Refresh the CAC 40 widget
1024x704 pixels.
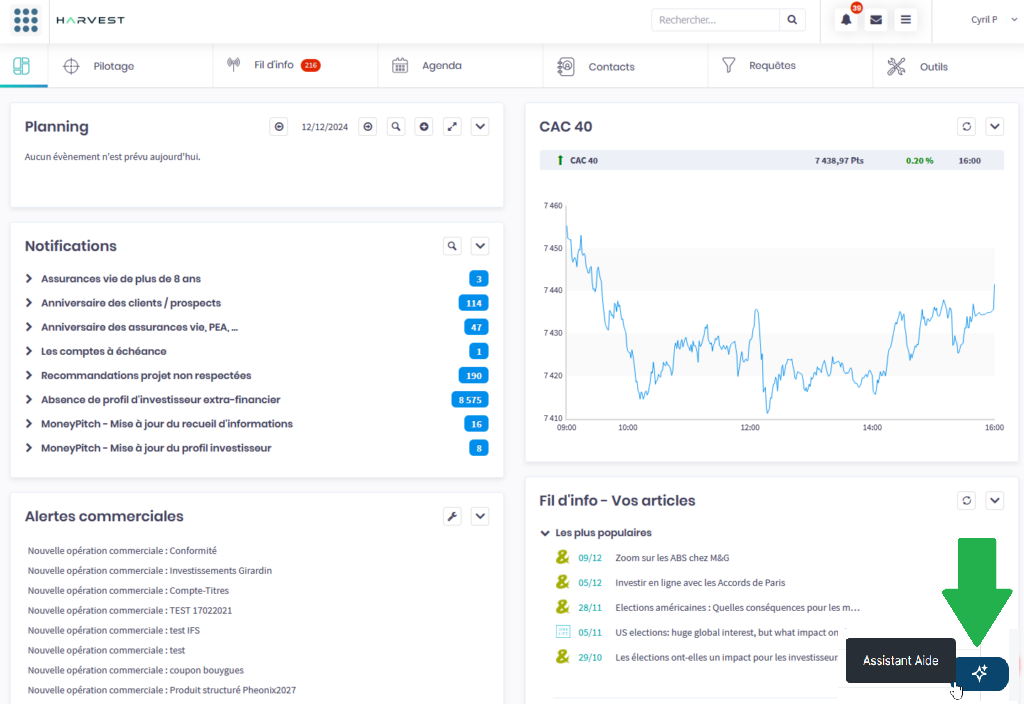tap(966, 127)
